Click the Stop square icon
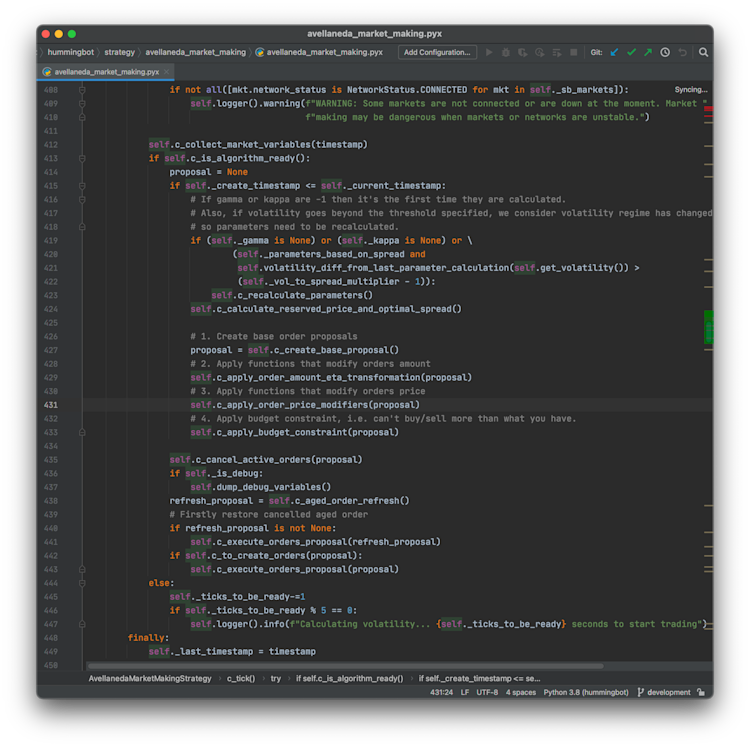This screenshot has width=750, height=747. (574, 53)
